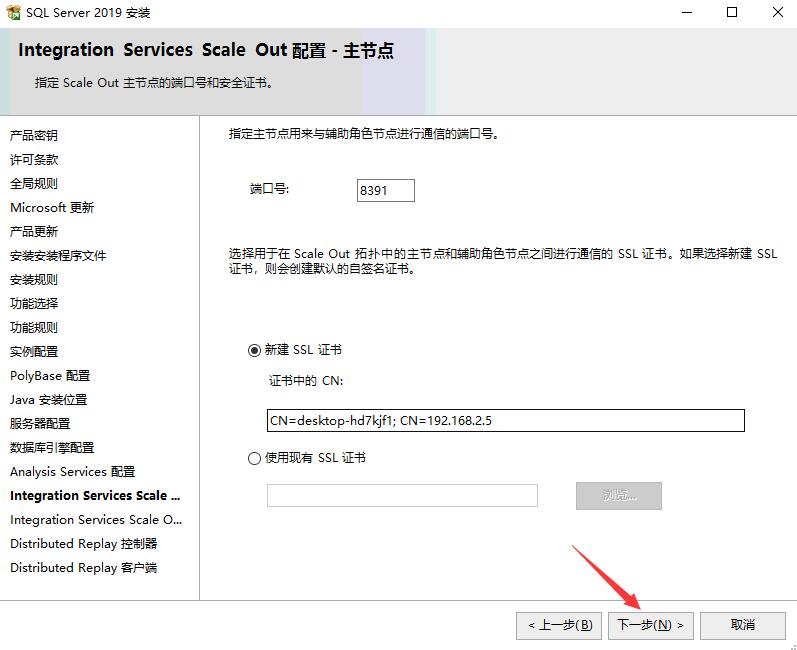This screenshot has width=797, height=650.
Task: Select the 功能选择 step in the sidebar
Action: [34, 303]
